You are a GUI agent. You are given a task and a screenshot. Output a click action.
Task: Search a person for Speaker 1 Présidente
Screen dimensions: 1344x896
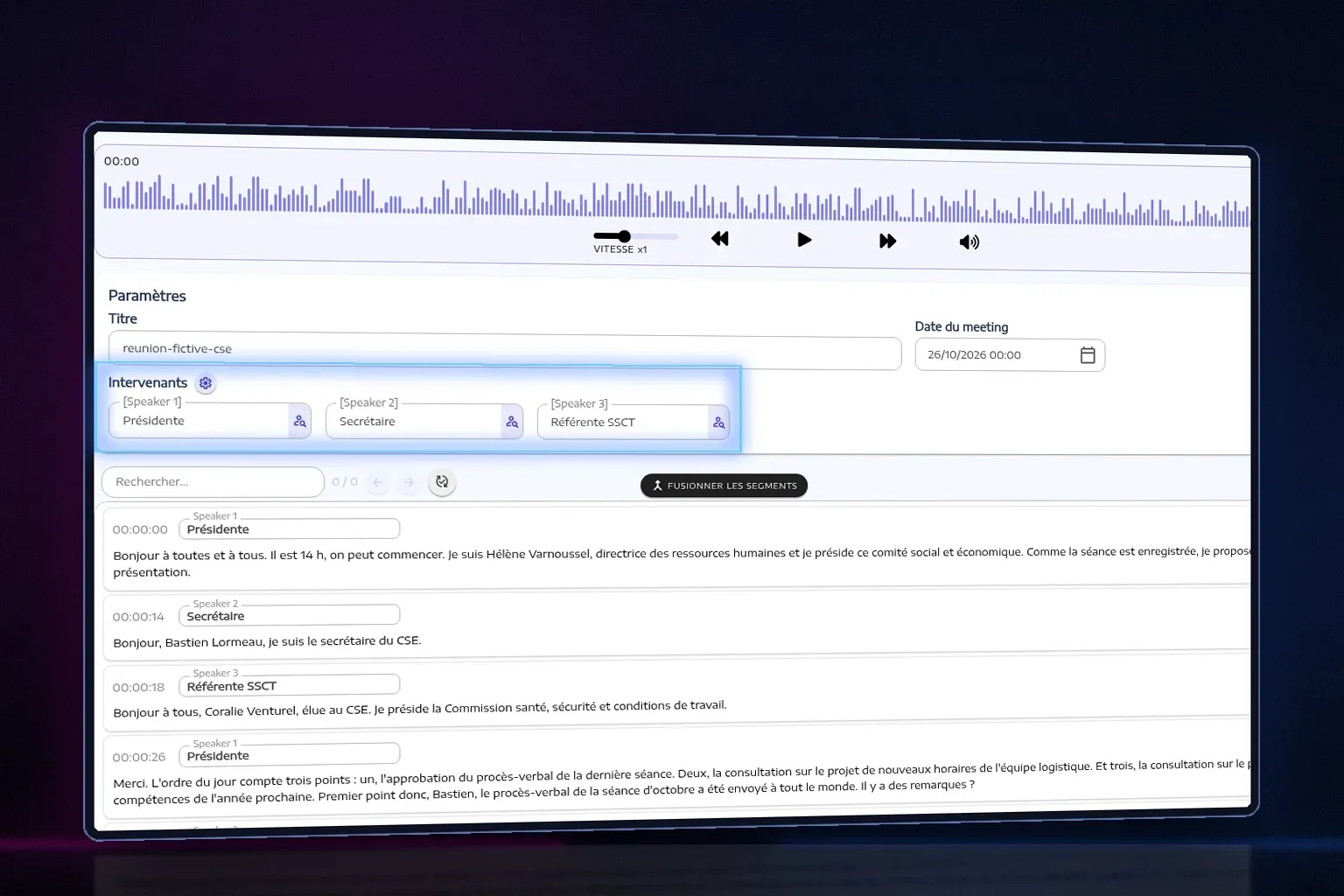(x=300, y=422)
